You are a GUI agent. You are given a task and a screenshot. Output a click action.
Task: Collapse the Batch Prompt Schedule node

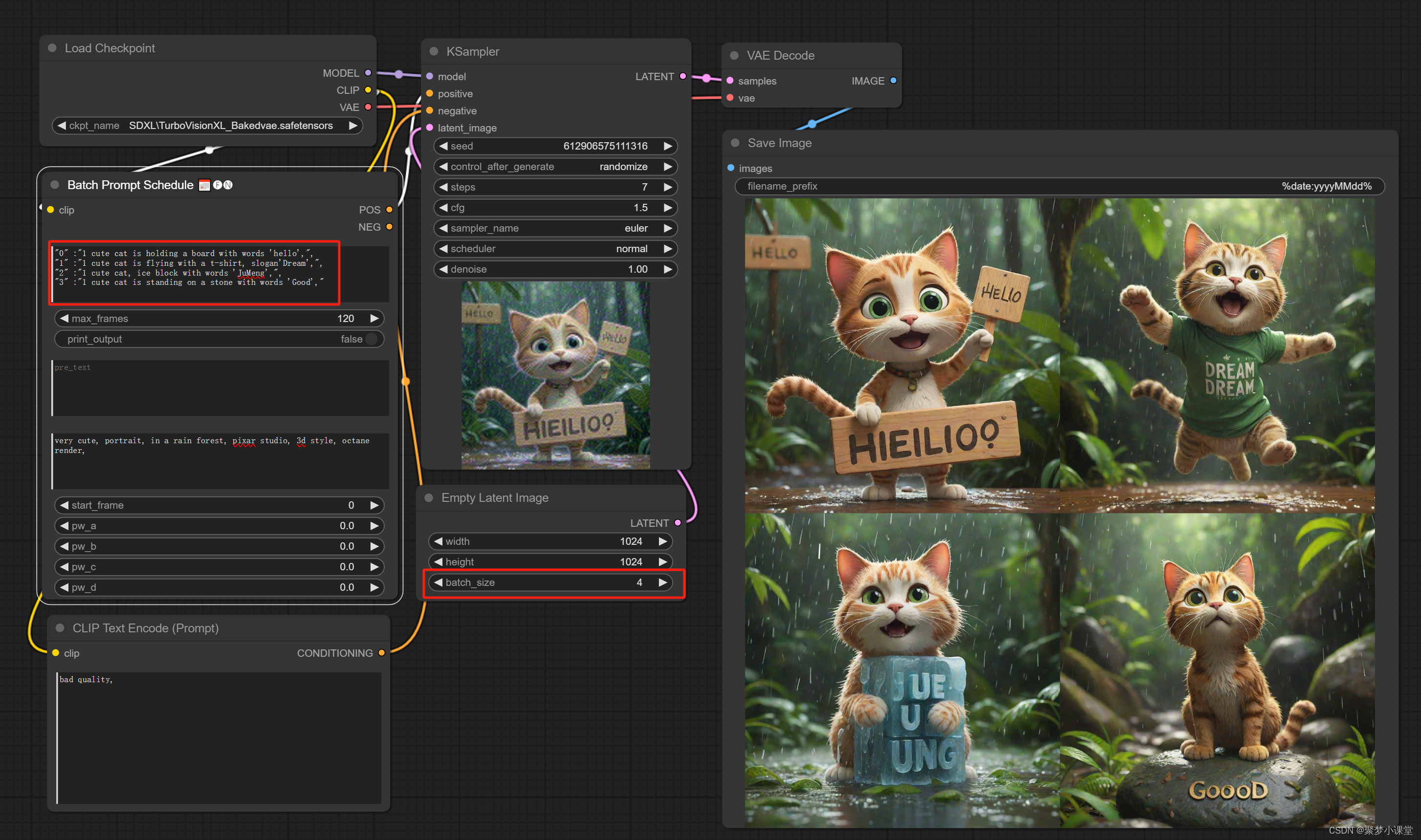(x=55, y=185)
